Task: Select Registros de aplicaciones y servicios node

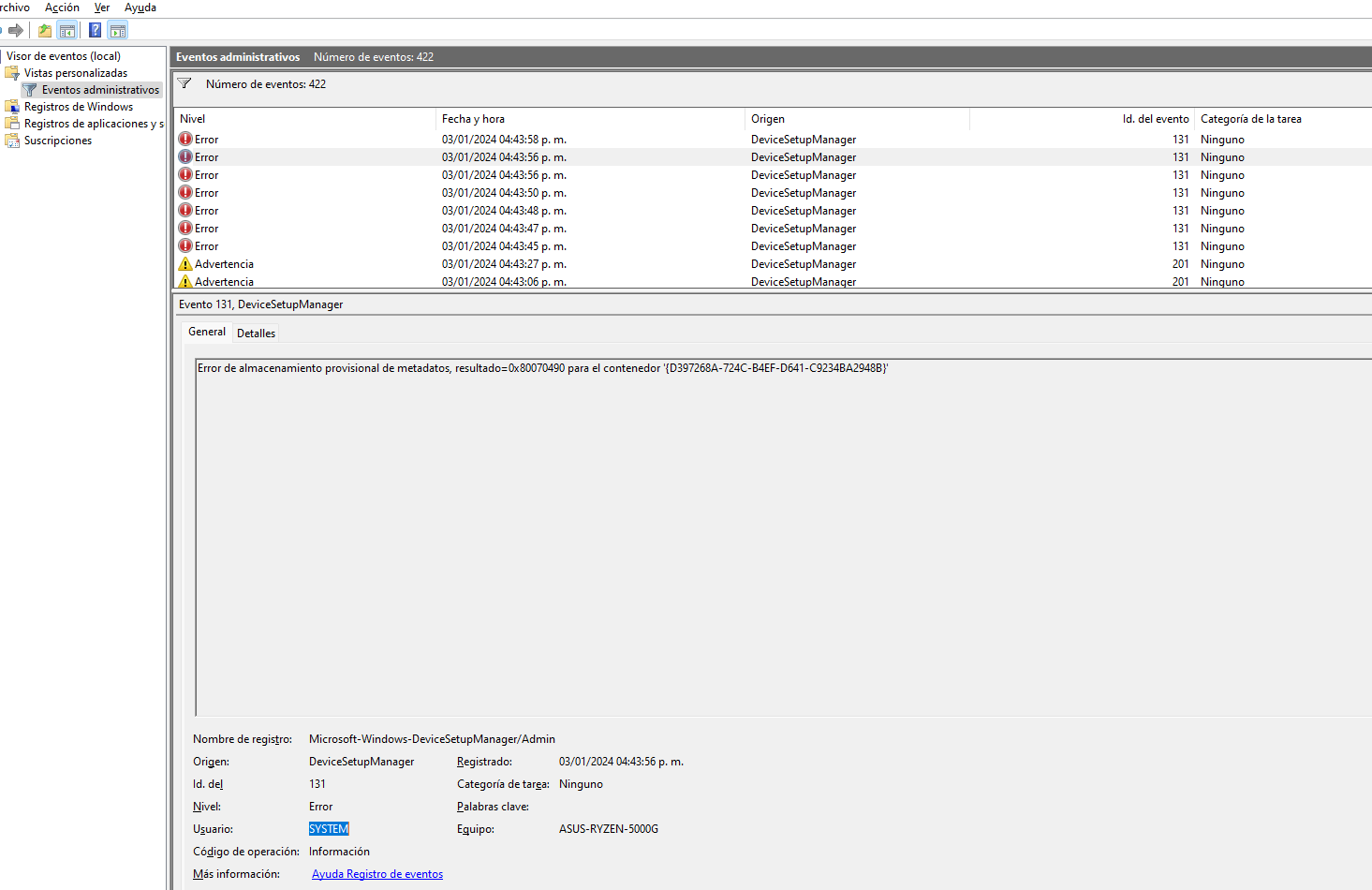Action: (x=94, y=123)
